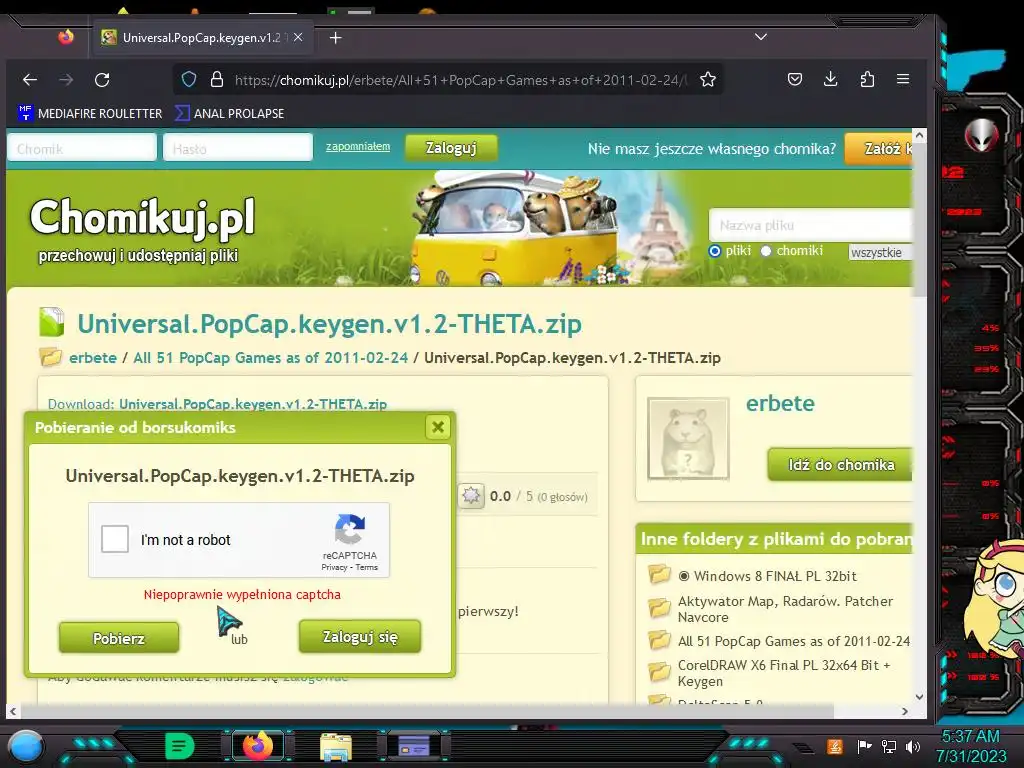This screenshot has height=768, width=1024.
Task: Click the Download Universal.PopCap.keygen link
Action: [x=253, y=404]
